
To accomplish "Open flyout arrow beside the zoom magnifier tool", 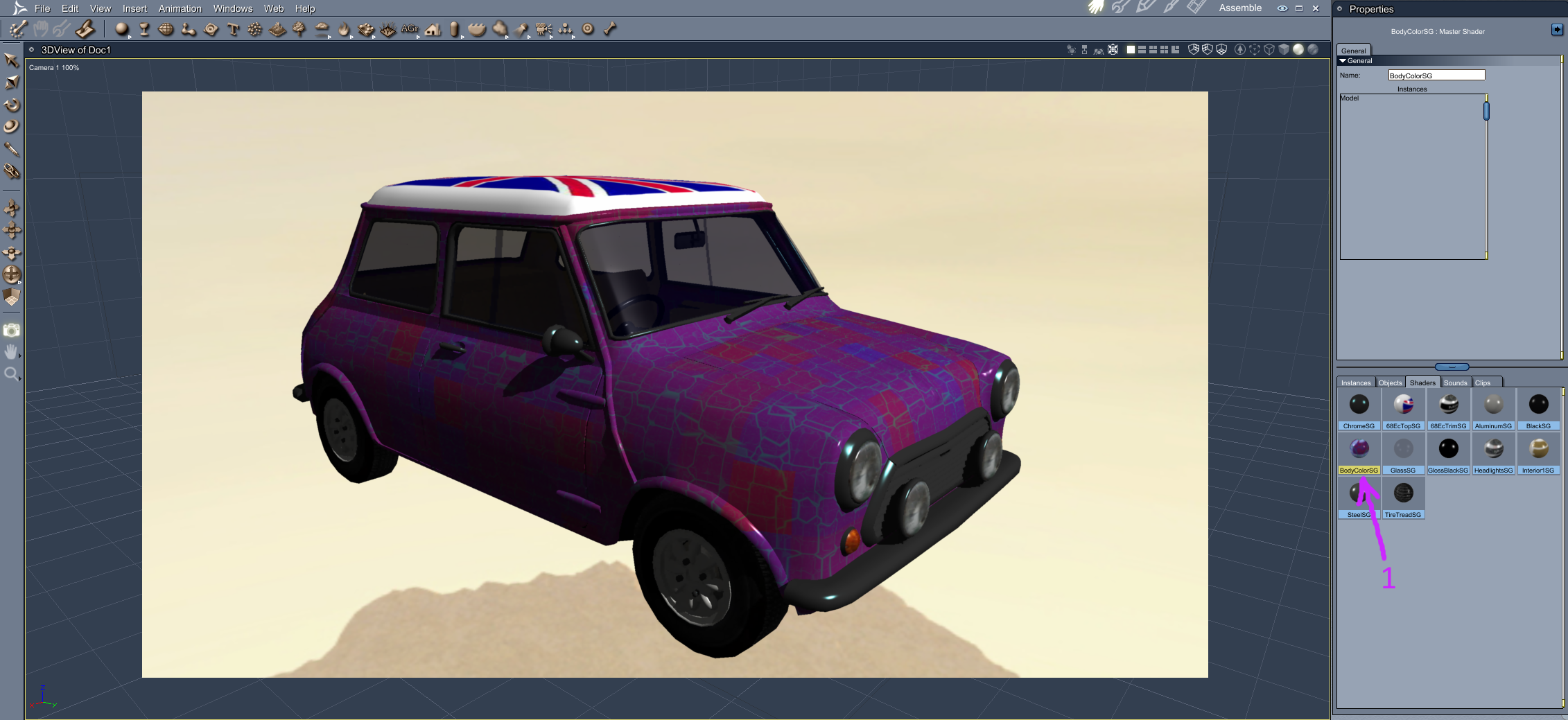I will 19,378.
